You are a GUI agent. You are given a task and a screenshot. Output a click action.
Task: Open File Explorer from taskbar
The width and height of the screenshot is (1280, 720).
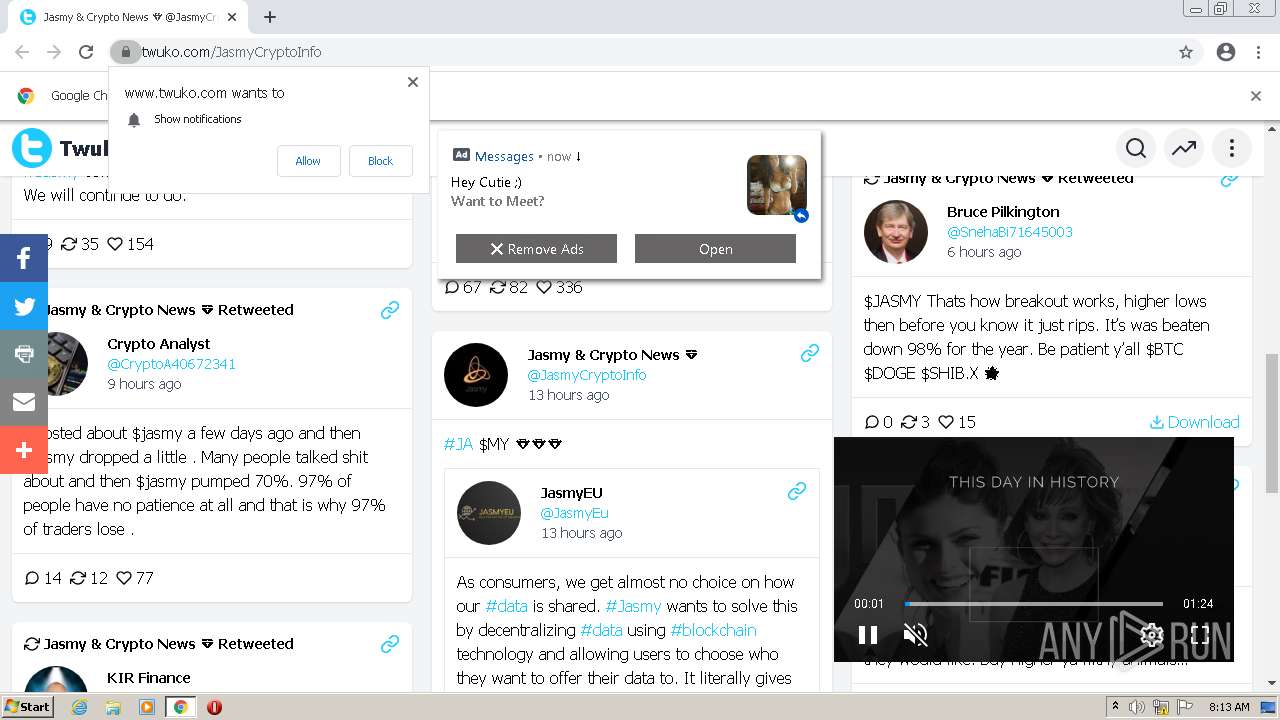pos(113,707)
